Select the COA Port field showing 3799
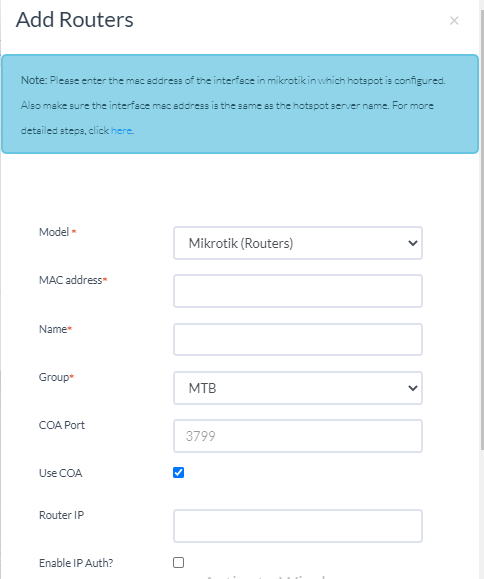This screenshot has height=579, width=484. point(298,436)
